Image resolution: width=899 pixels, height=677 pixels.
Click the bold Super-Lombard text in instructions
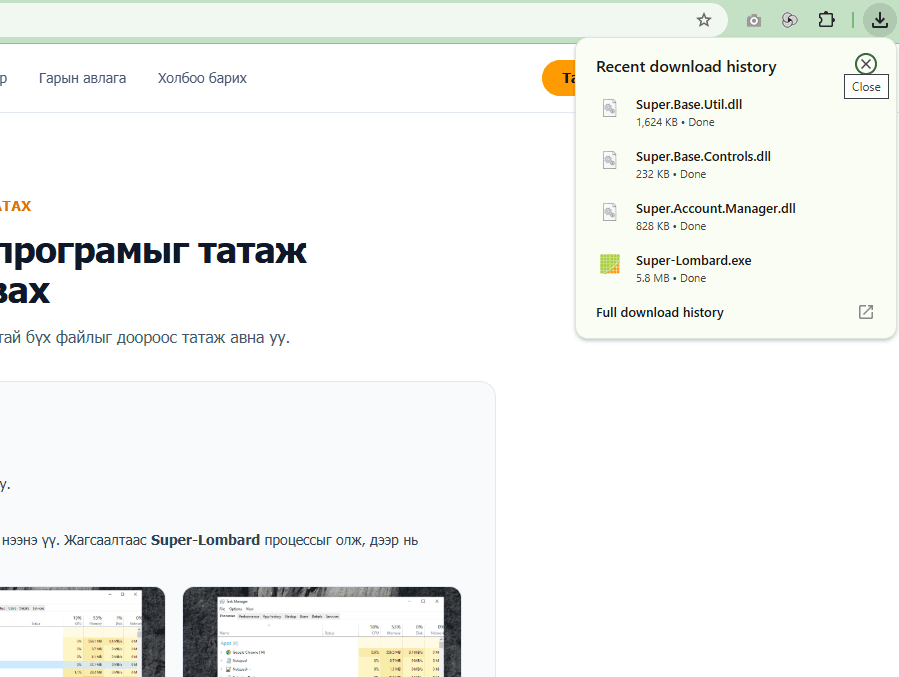(x=205, y=540)
